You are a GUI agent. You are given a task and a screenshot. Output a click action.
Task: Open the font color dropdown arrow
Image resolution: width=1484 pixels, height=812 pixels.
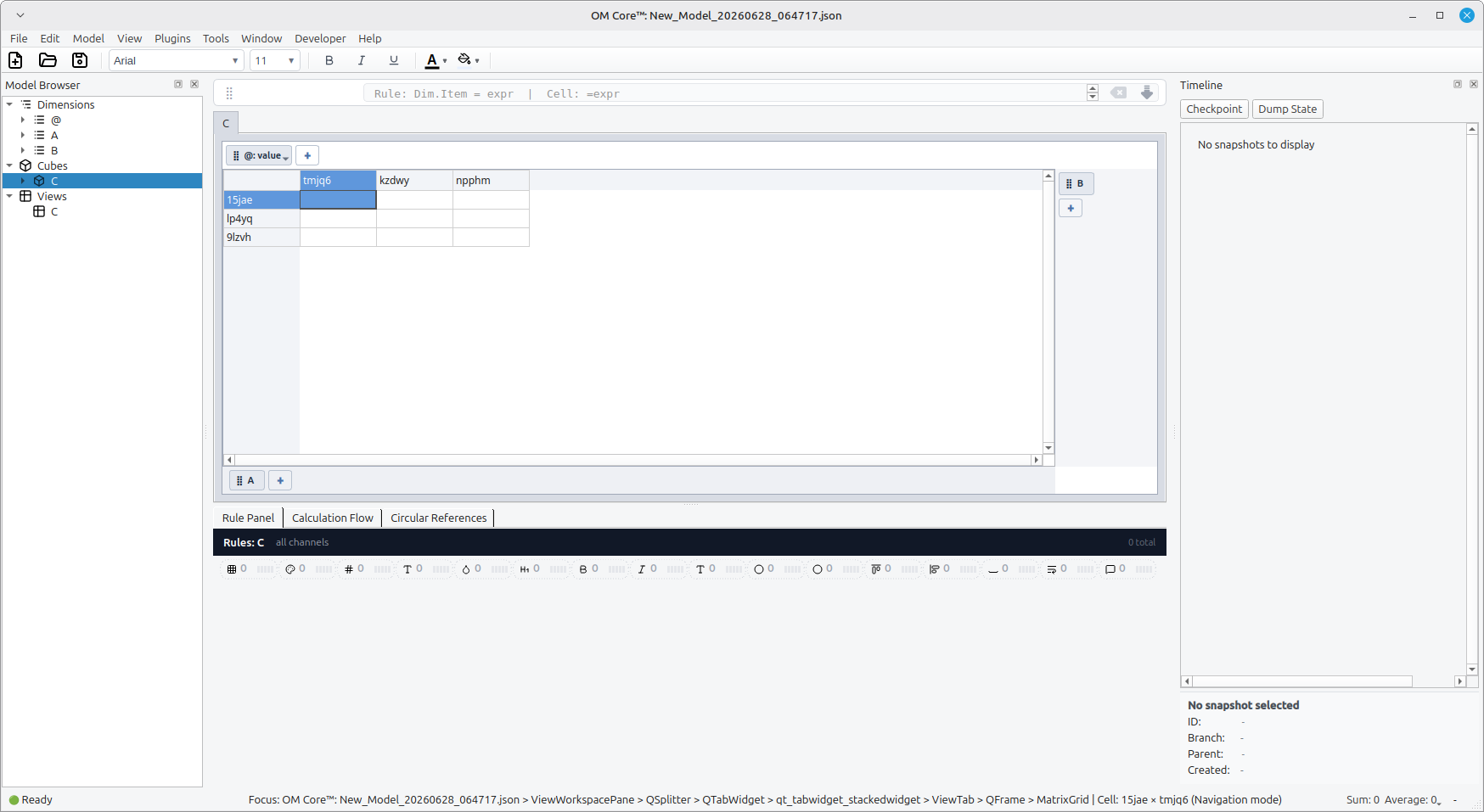coord(445,61)
